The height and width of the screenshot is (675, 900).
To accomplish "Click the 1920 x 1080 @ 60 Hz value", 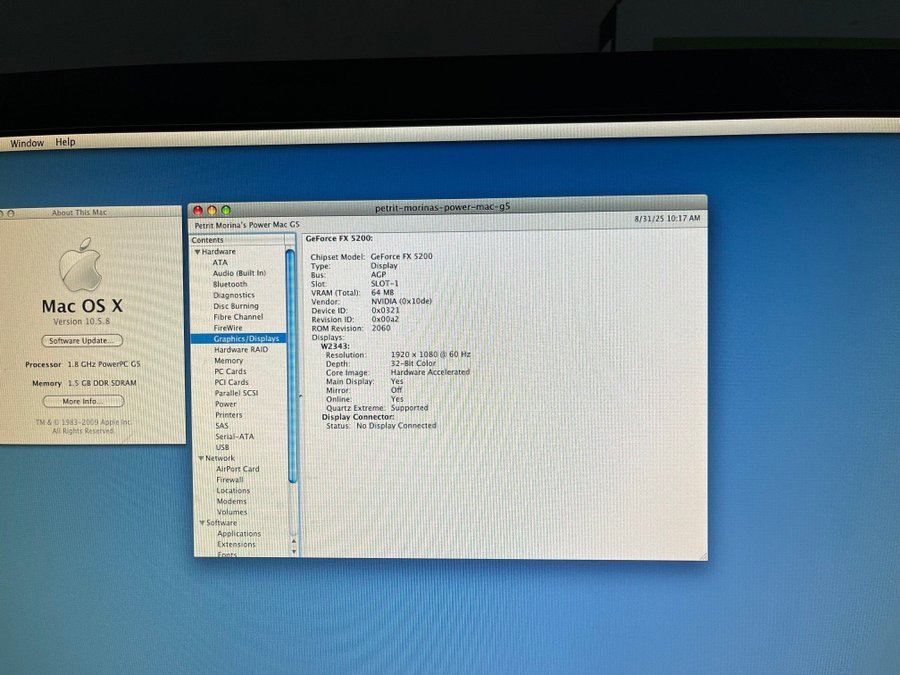I will coord(430,355).
